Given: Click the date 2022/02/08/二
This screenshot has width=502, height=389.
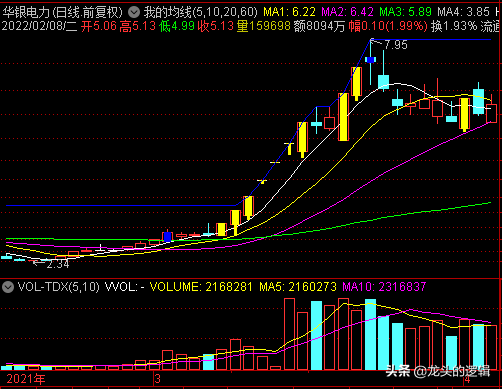Looking at the screenshot, I should (x=39, y=26).
